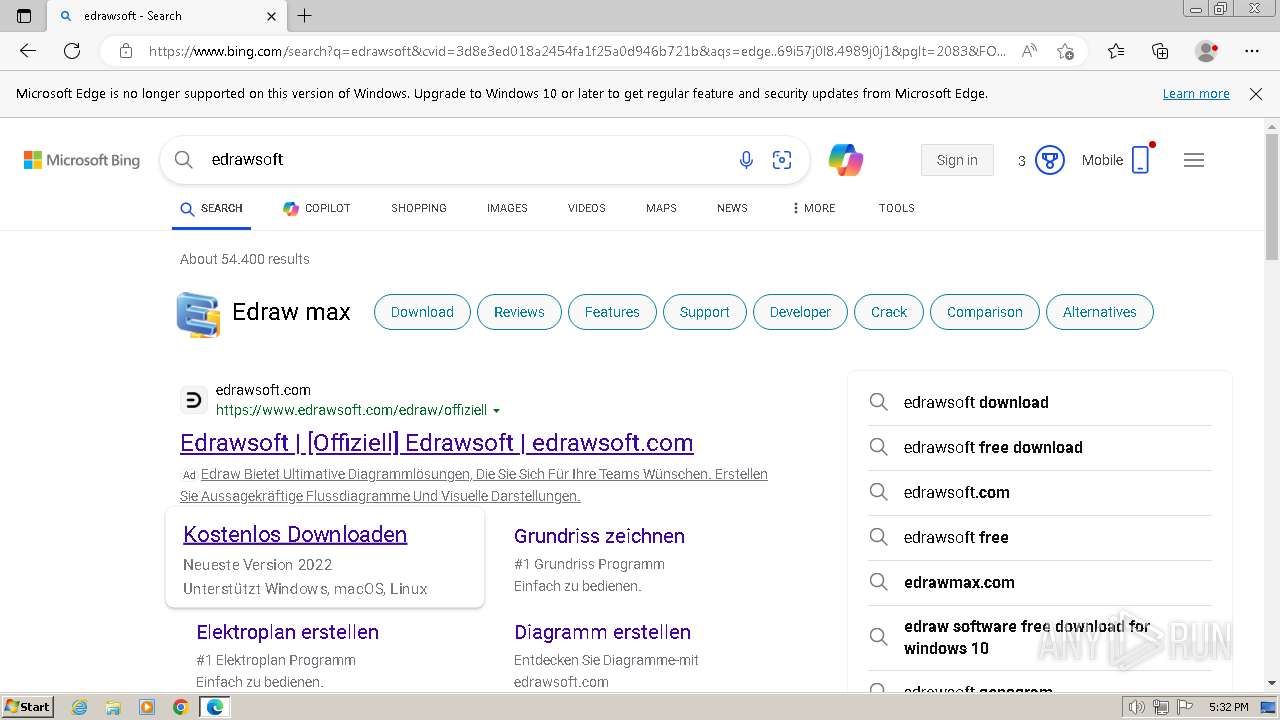Open the Diagramm erstellen link

coord(602,632)
